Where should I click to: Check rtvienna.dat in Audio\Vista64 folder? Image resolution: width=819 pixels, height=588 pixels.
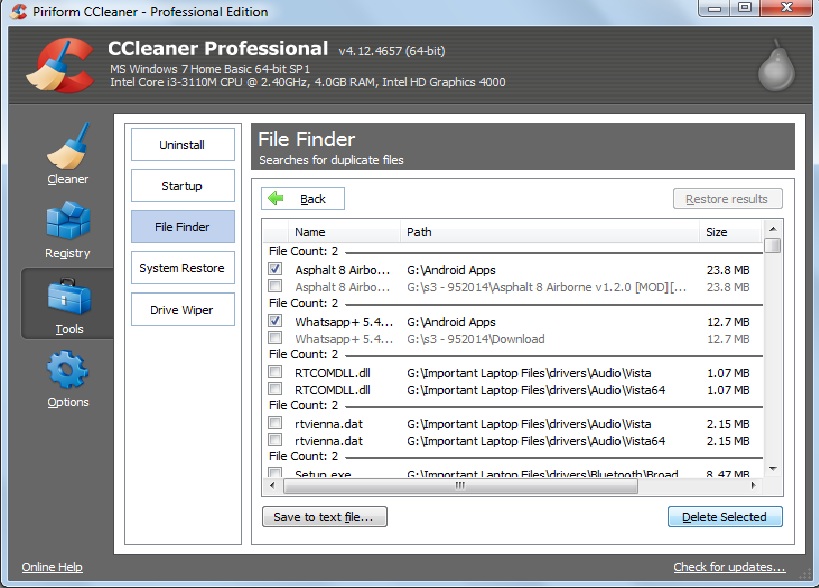tap(275, 440)
